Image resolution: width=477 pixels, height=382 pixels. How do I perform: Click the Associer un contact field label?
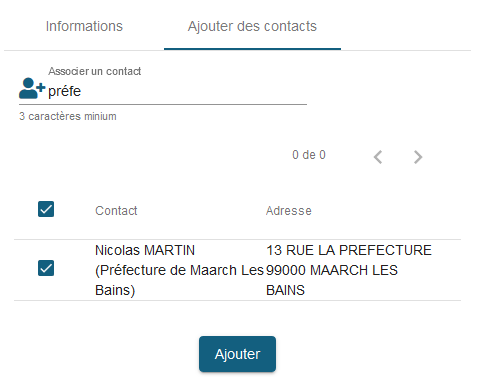[95, 71]
